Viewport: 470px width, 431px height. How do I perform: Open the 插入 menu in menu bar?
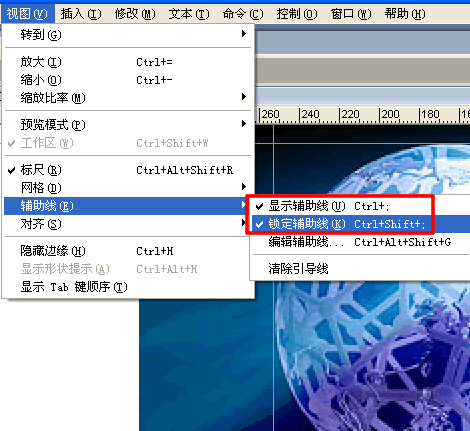pyautogui.click(x=81, y=14)
